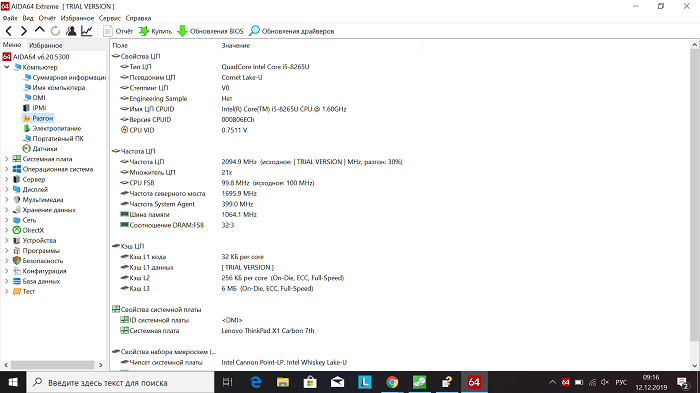Open Microsoft Store from the taskbar
This screenshot has width=700, height=393.
pos(310,382)
